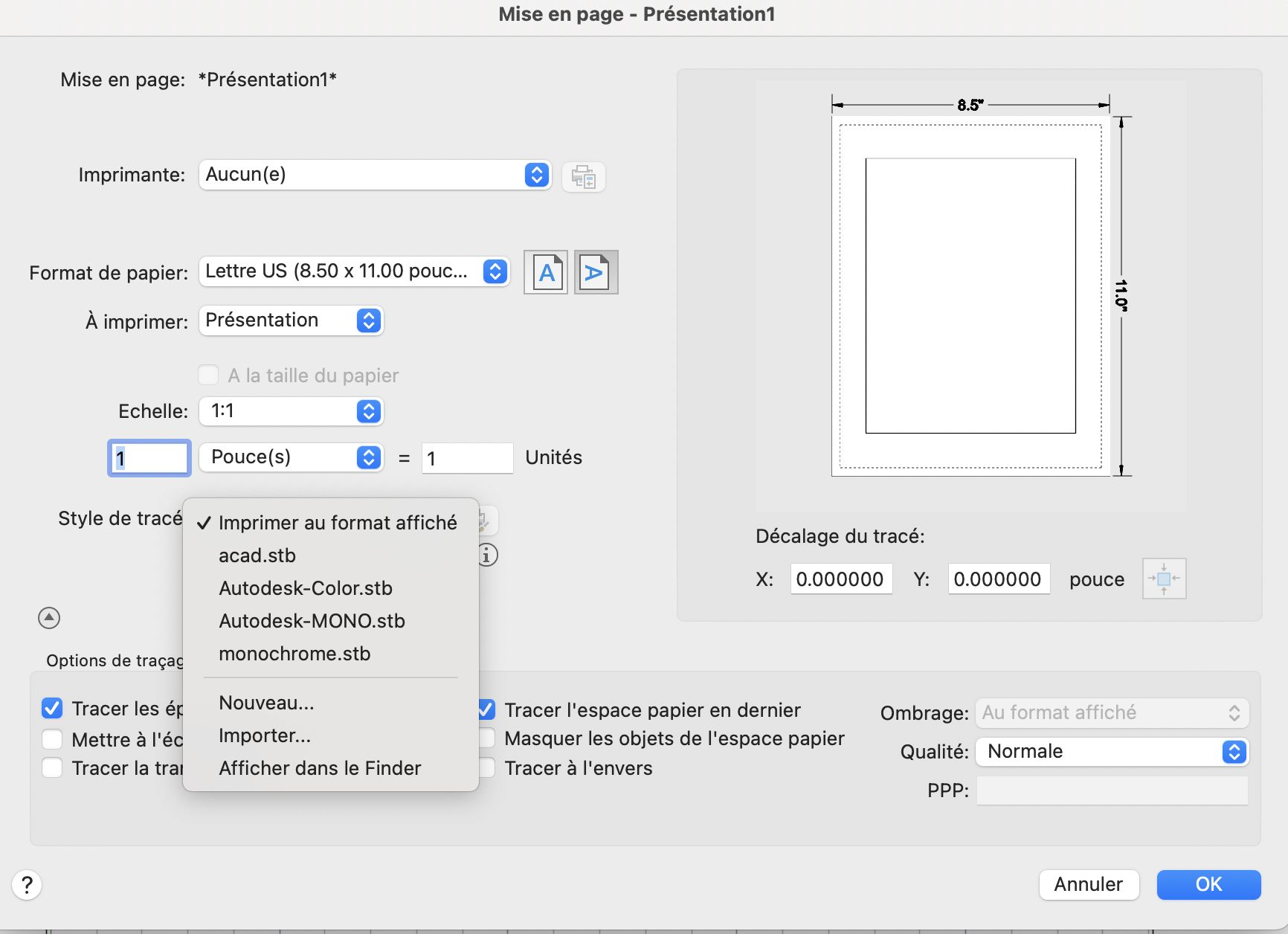The image size is (1288, 934).
Task: Click the PPP input field
Action: pyautogui.click(x=1112, y=790)
